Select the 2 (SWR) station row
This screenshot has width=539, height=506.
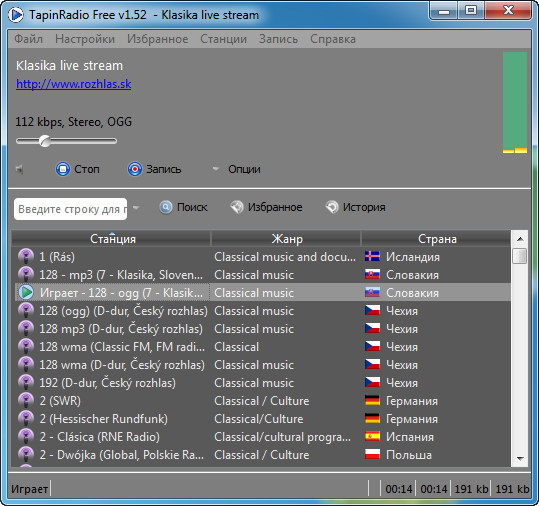coord(261,400)
